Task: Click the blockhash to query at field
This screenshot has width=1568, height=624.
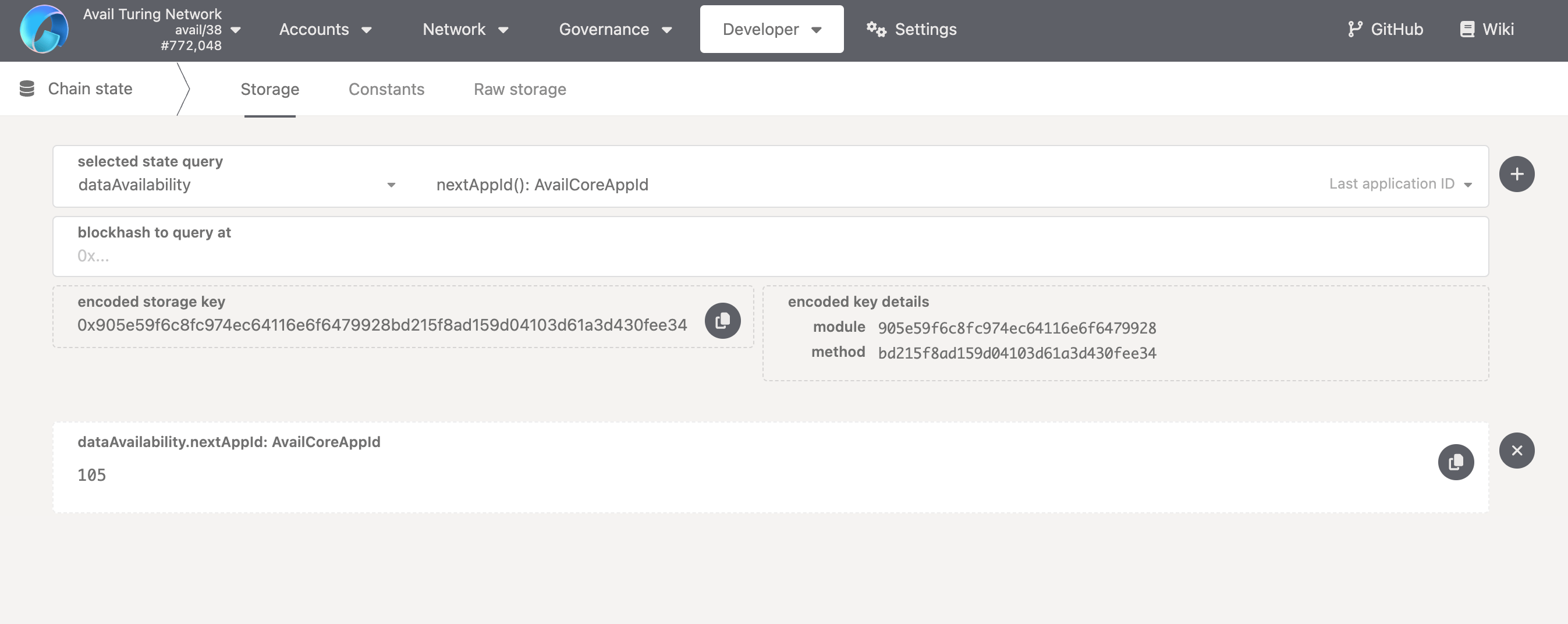Action: point(770,256)
